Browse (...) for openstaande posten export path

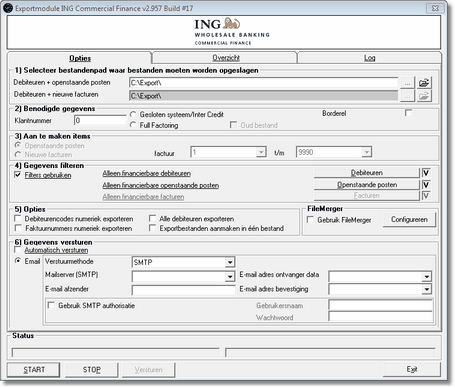(x=407, y=83)
